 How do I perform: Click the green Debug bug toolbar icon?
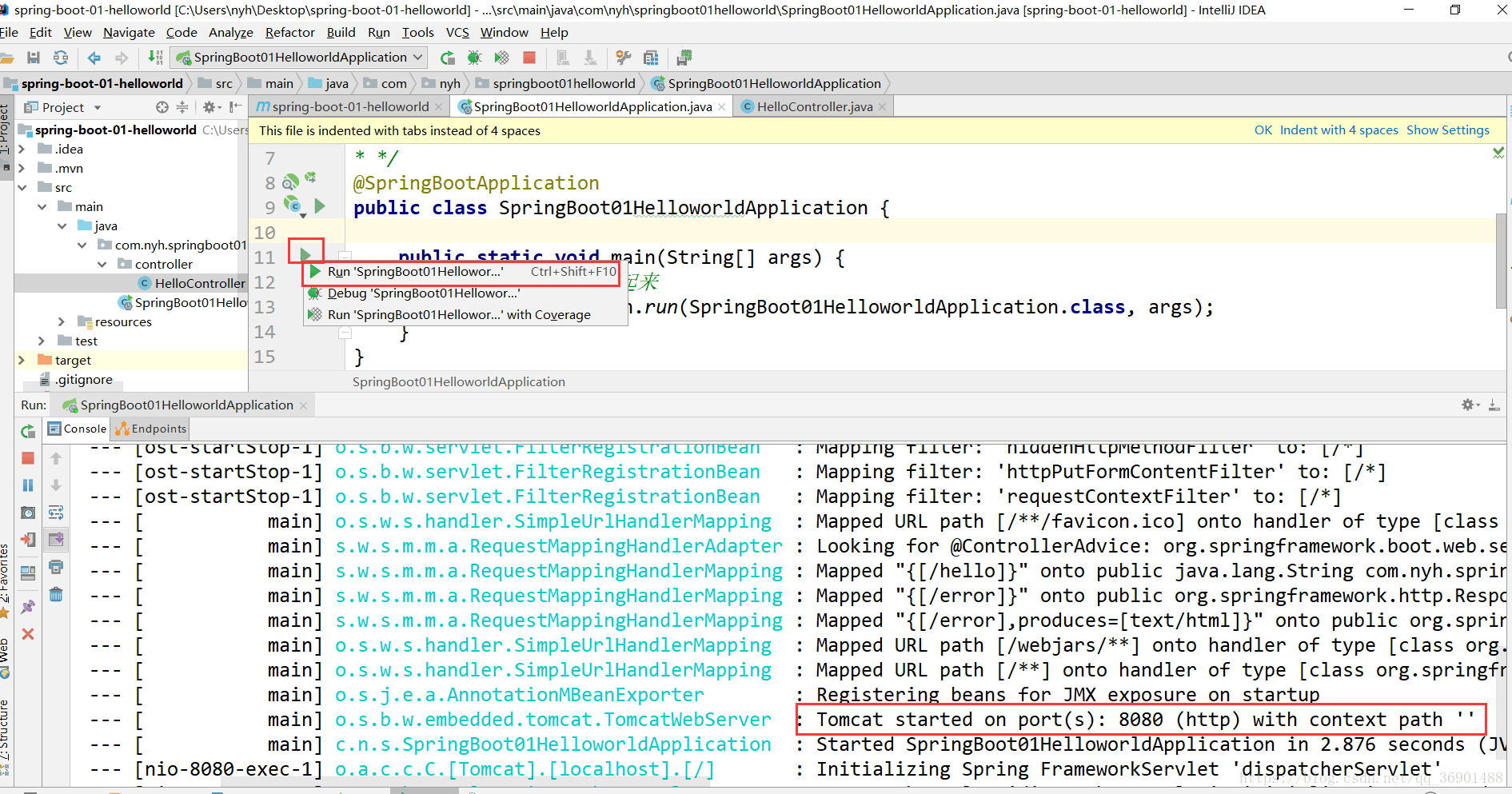click(474, 58)
